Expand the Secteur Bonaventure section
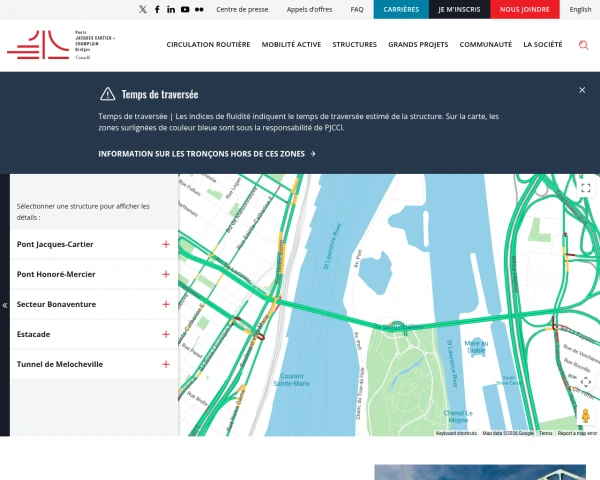 pyautogui.click(x=166, y=304)
